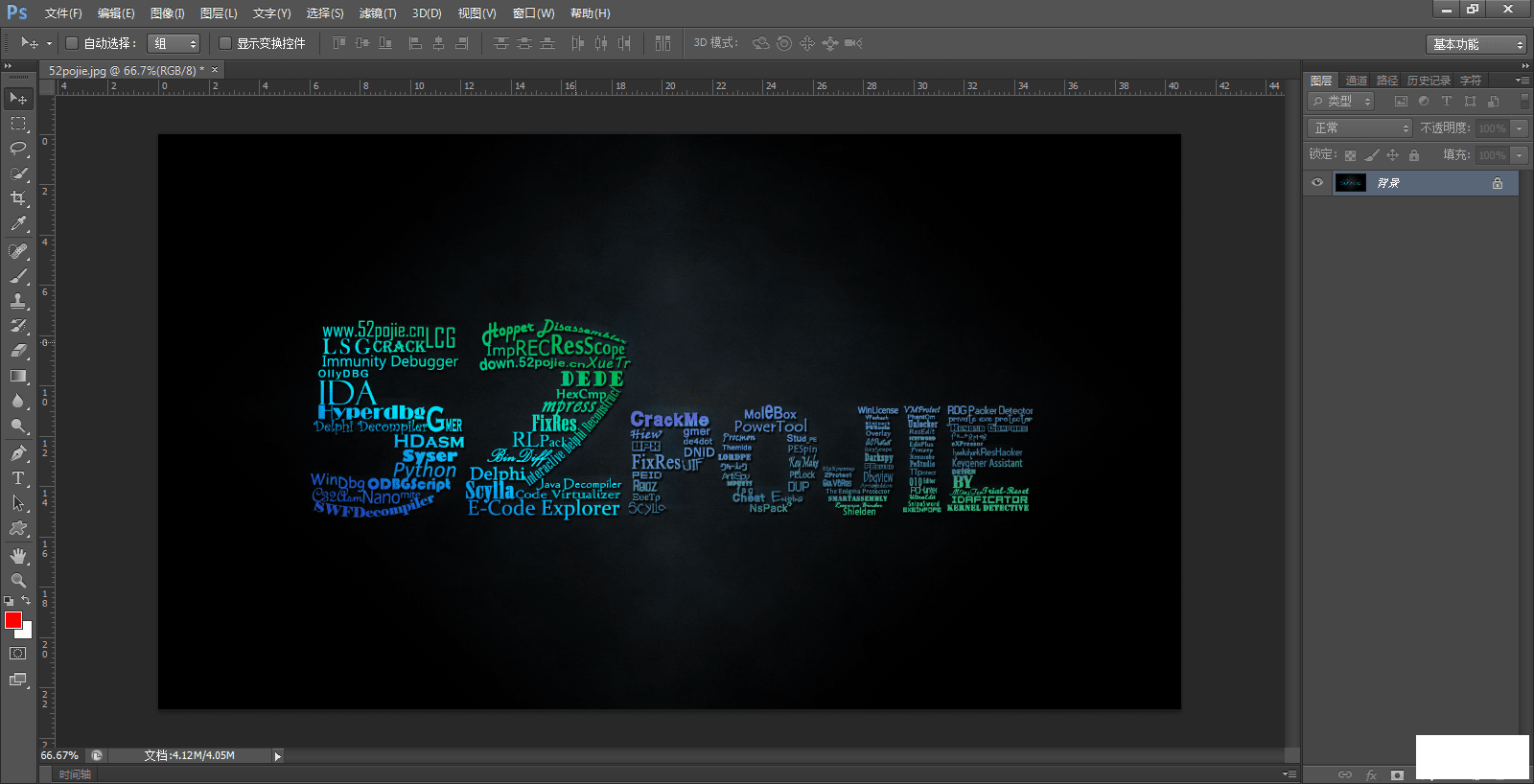Click the Quick Mask mode icon

pos(18,654)
